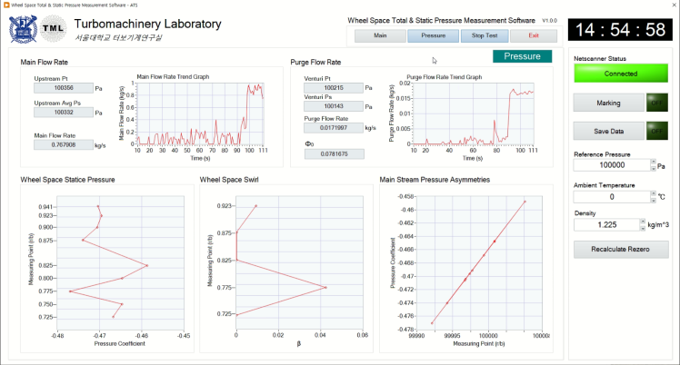Click the Main Stream Pressure Asymmetries chart
This screenshot has height=365, width=680.
pos(479,263)
